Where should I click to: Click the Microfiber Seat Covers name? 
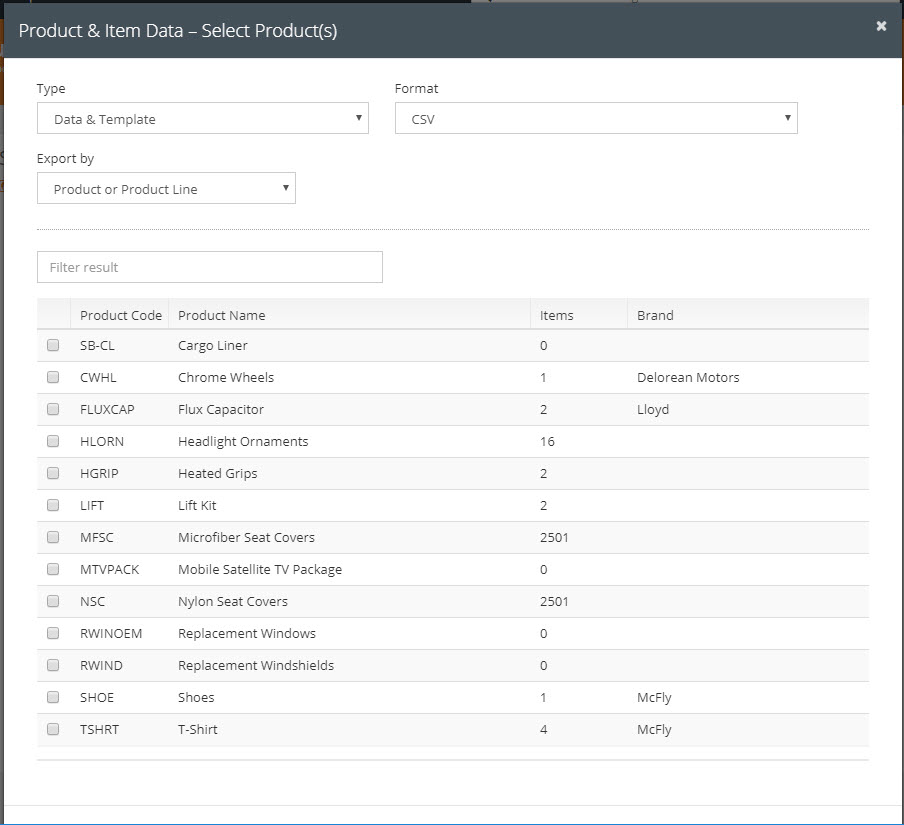coord(246,537)
